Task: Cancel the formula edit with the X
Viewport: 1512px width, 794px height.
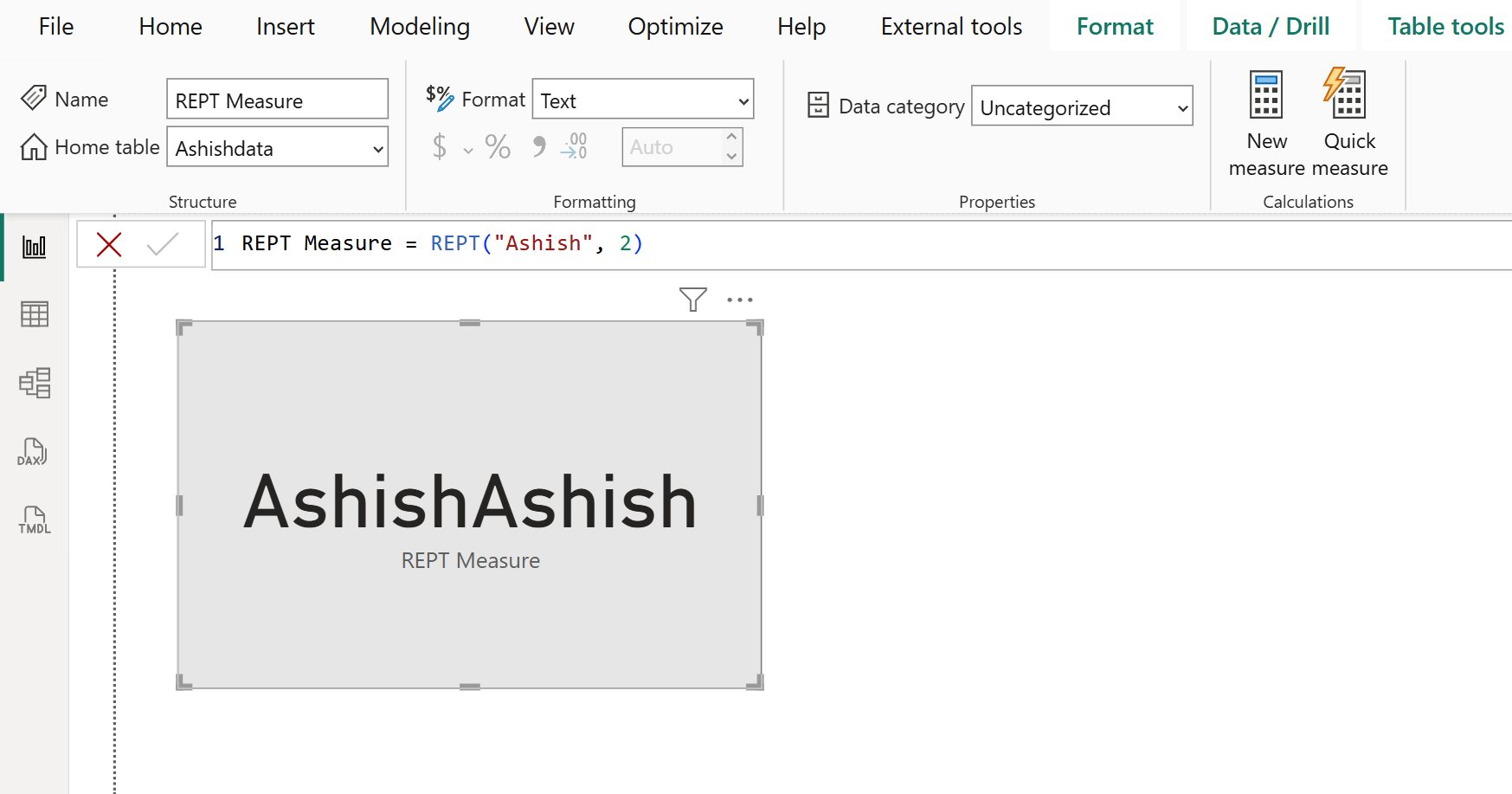Action: click(x=108, y=244)
